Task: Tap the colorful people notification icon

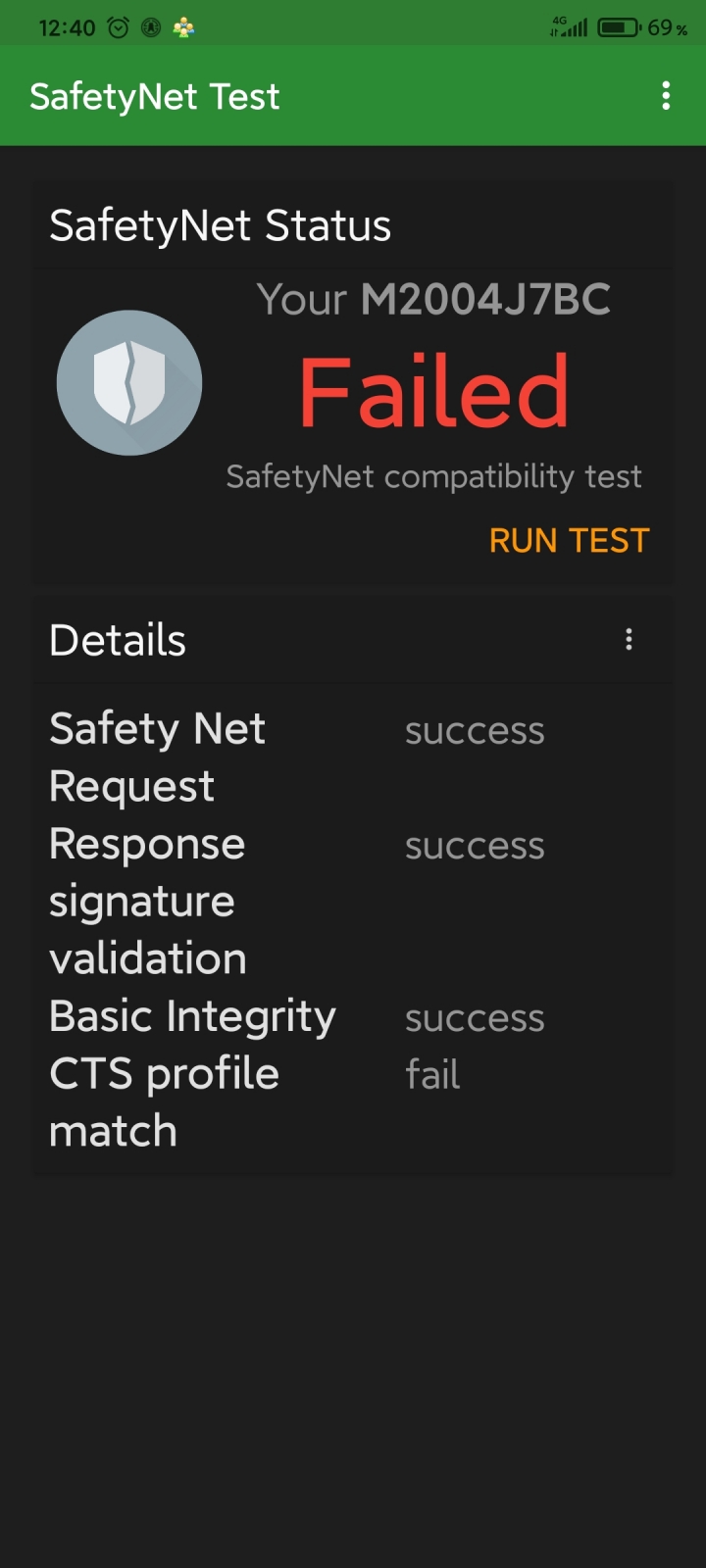Action: tap(183, 27)
